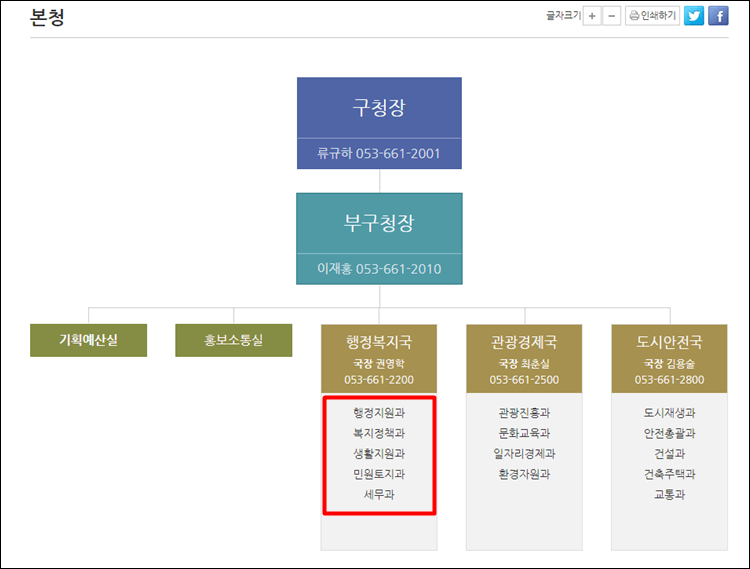The width and height of the screenshot is (750, 569).
Task: Share page on Twitter
Action: coord(694,16)
